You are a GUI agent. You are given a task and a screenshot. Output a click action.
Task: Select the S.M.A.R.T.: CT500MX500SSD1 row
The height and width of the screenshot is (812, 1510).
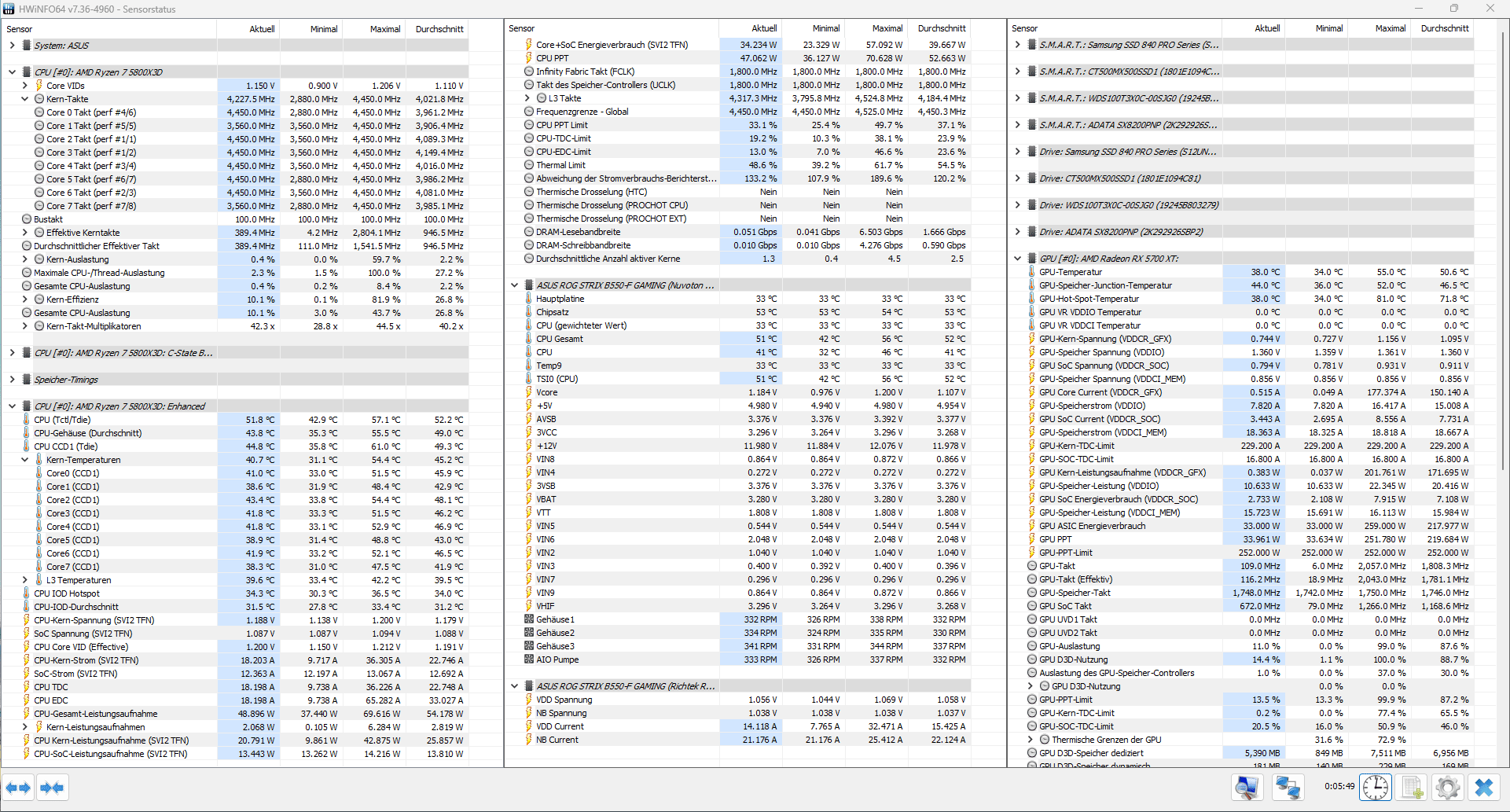(1240, 72)
